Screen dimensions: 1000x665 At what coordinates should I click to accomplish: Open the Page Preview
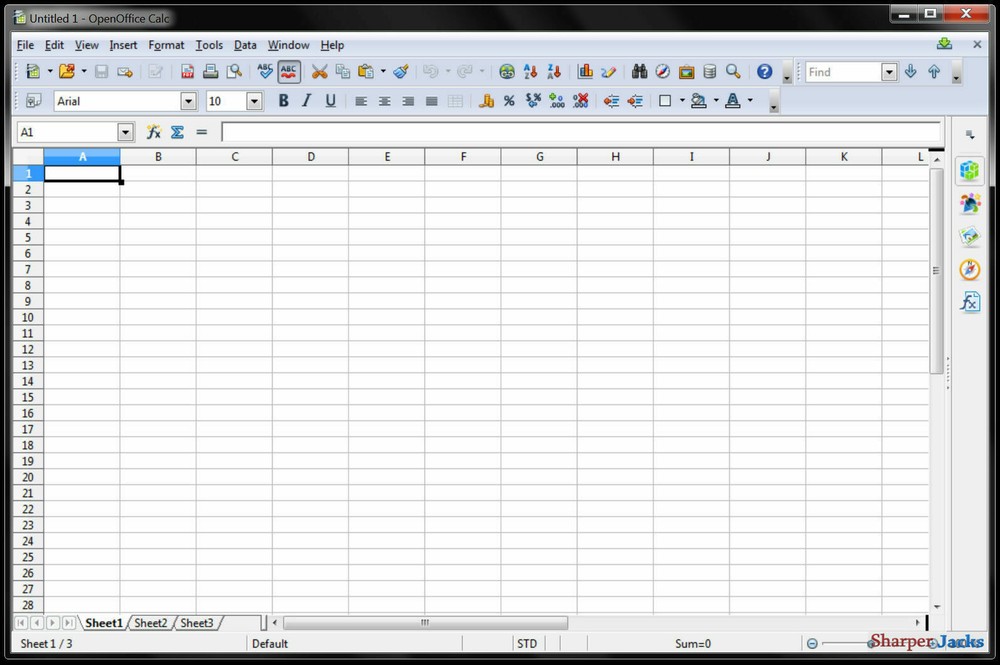click(x=234, y=71)
